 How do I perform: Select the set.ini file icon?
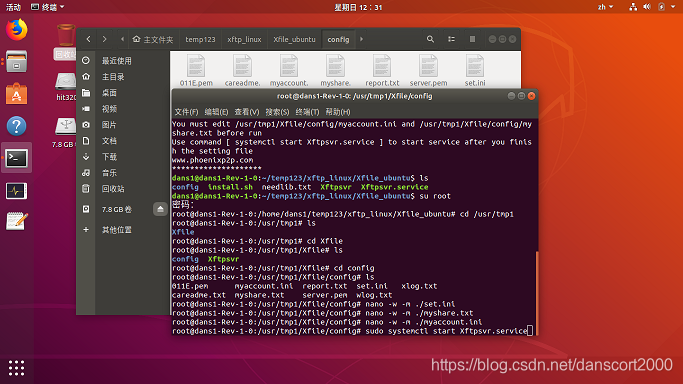(475, 70)
